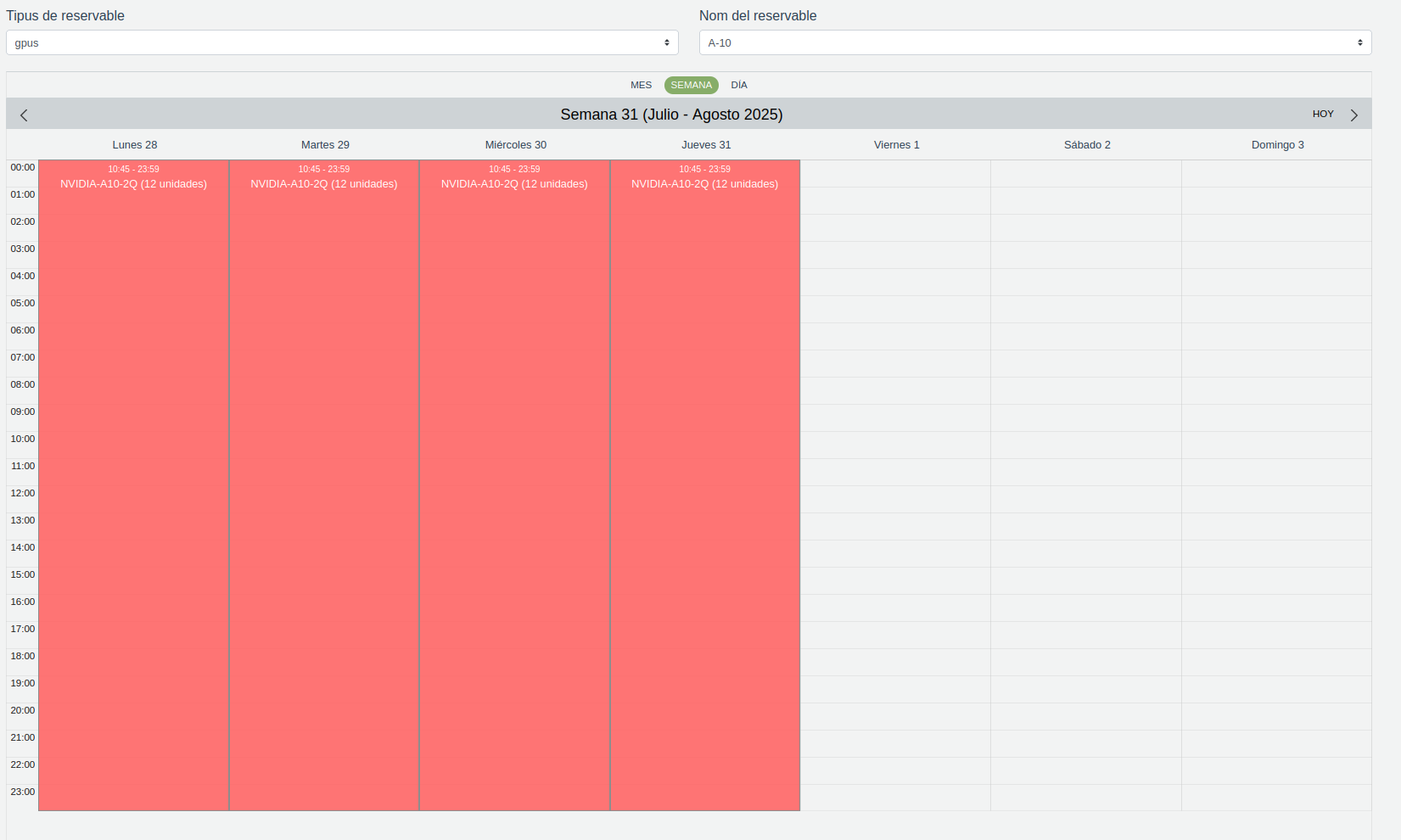Select Viernes 1 slot at 20:00

pos(895,717)
